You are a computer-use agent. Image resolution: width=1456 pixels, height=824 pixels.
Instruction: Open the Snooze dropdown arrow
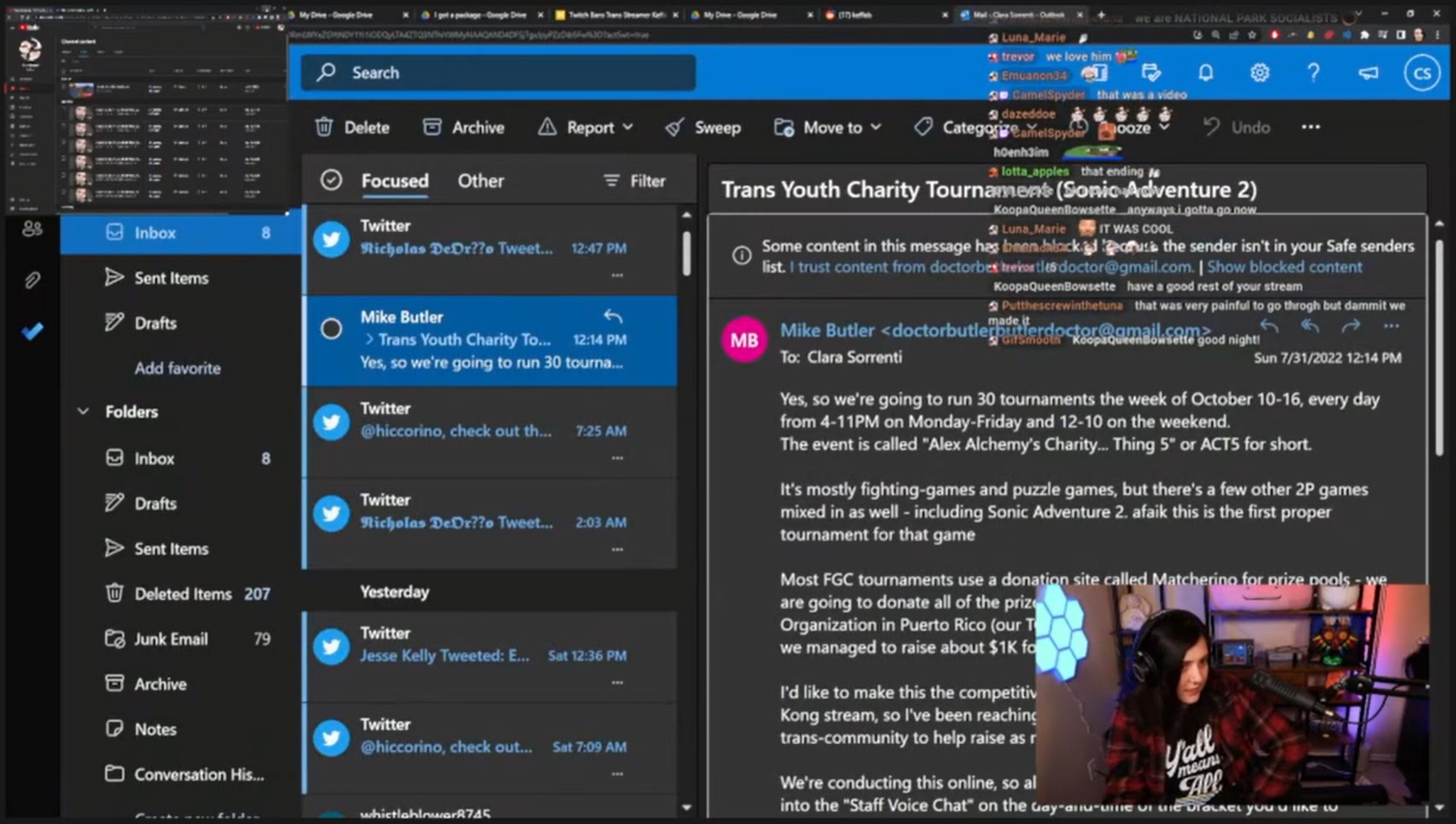[1164, 127]
